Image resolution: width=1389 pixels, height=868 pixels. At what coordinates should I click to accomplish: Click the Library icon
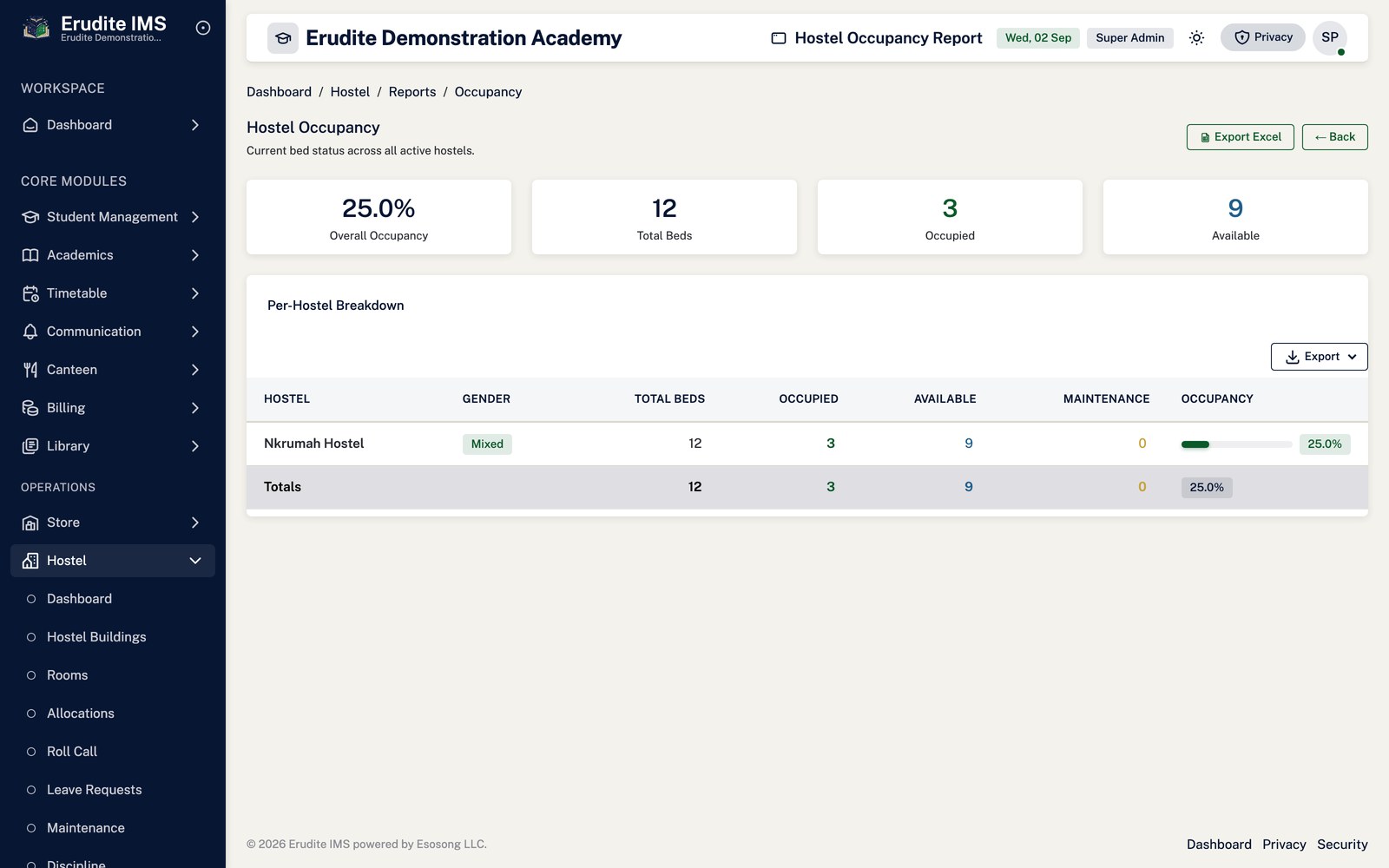click(30, 446)
